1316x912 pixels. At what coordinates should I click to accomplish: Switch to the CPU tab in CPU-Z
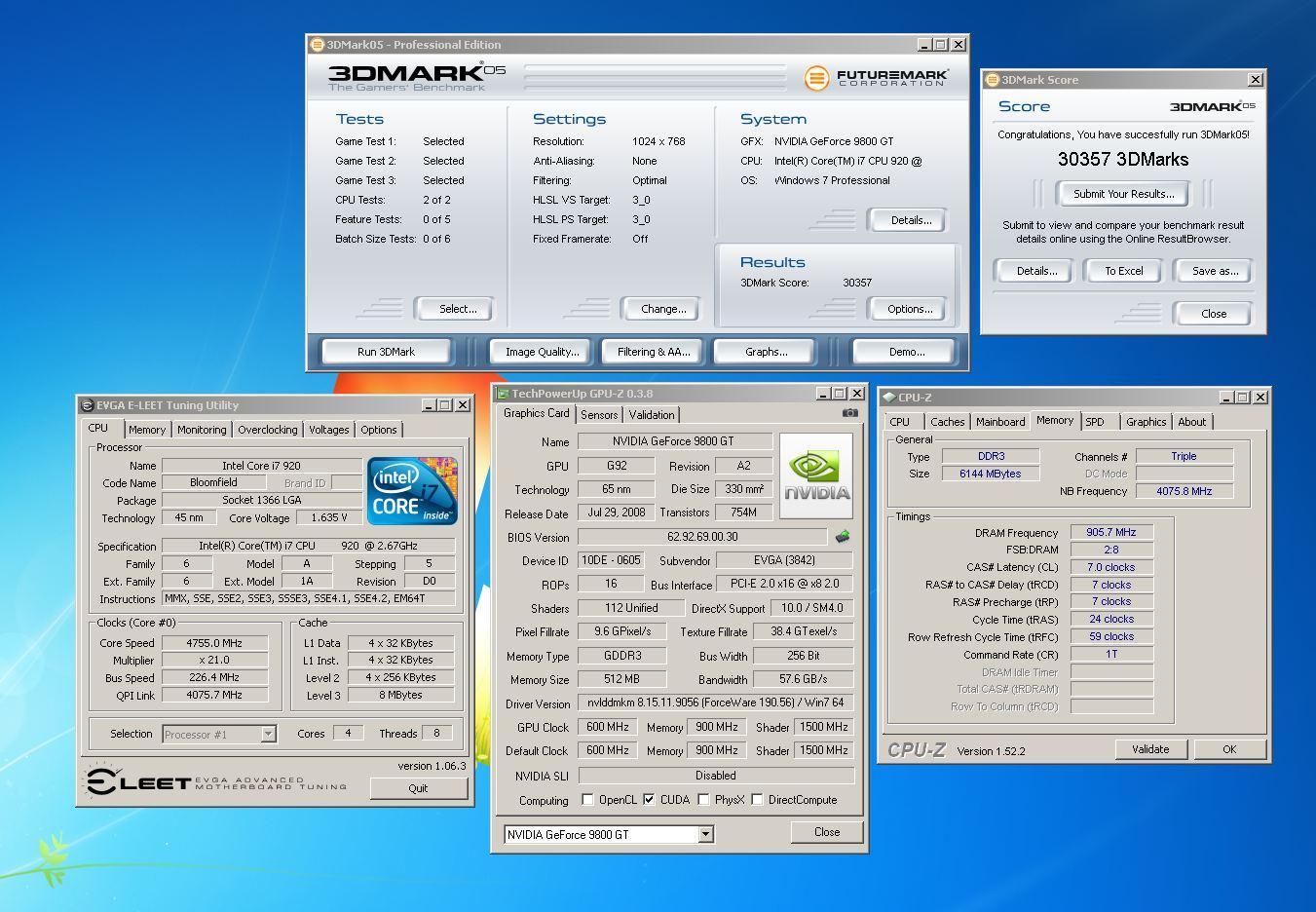coord(900,422)
